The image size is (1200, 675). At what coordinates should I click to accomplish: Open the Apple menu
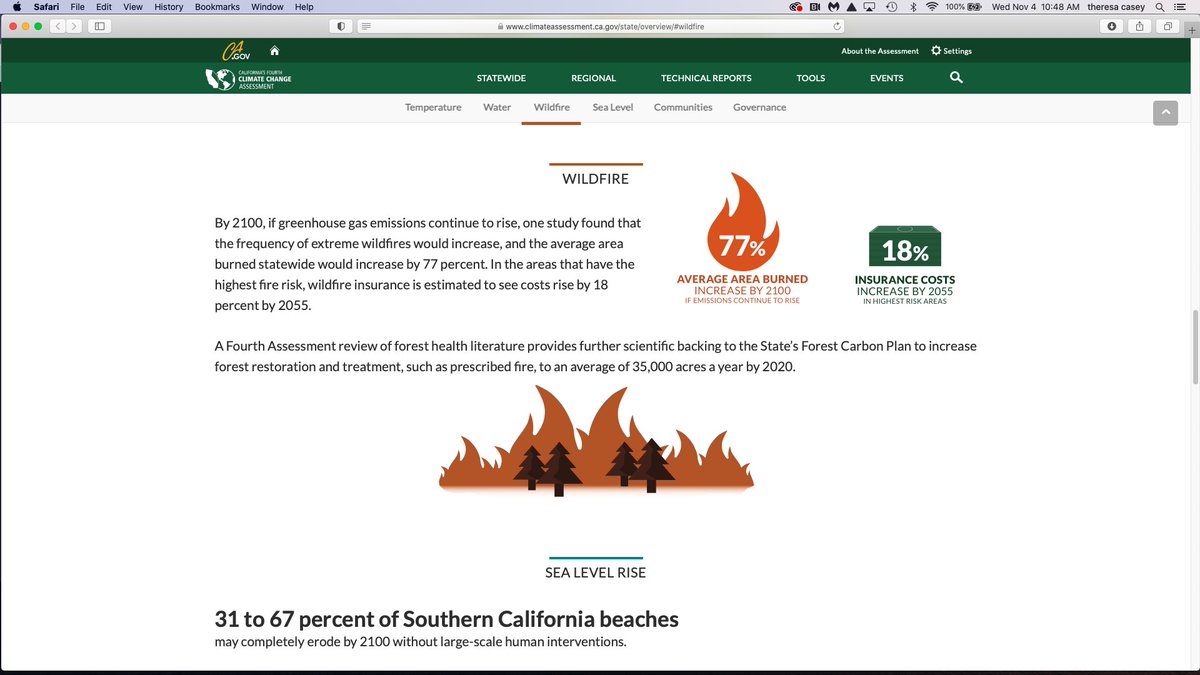pyautogui.click(x=16, y=7)
